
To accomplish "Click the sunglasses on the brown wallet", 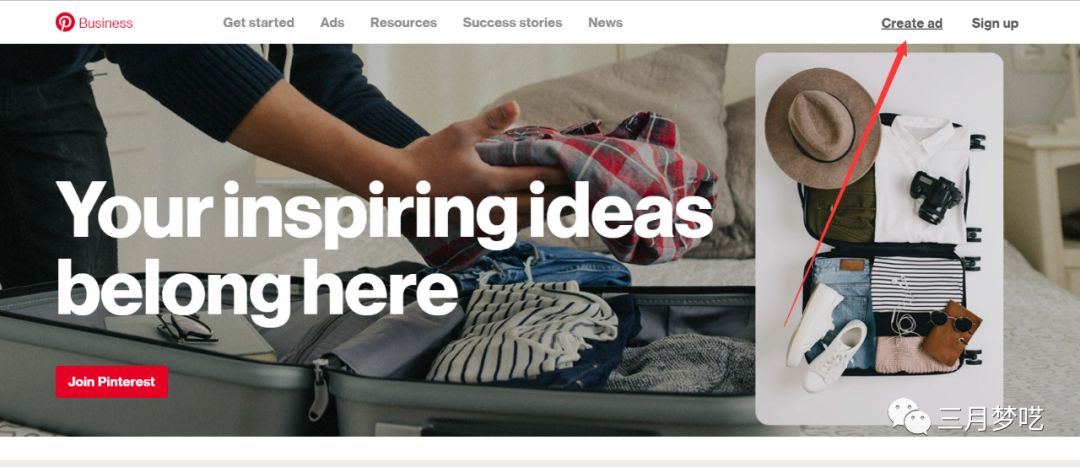I will point(952,320).
